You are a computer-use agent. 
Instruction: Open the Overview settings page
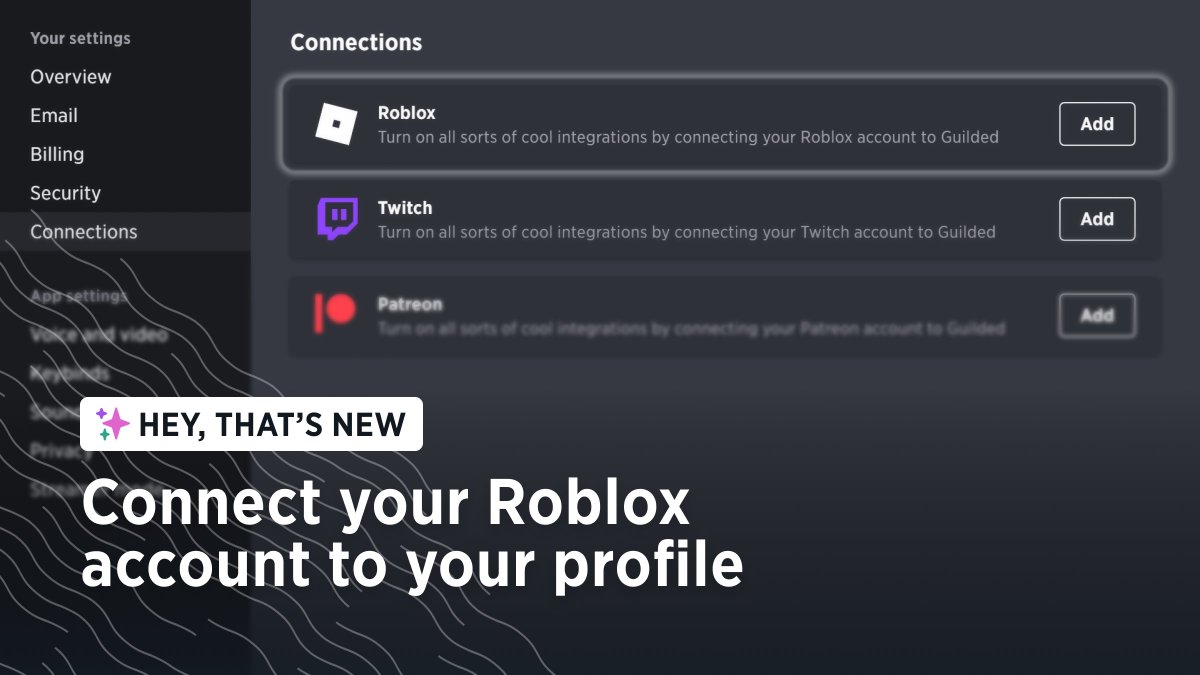point(71,77)
